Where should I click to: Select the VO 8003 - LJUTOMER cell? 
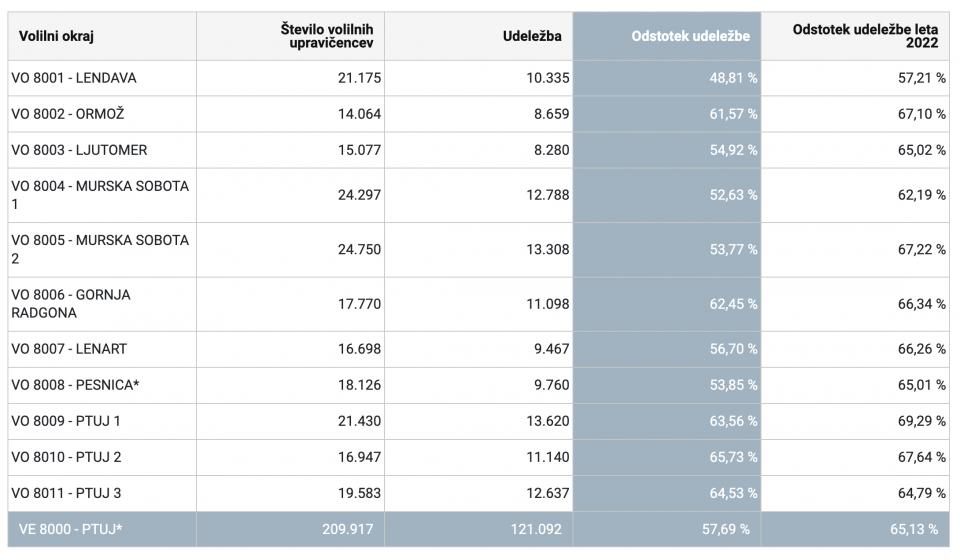pyautogui.click(x=79, y=150)
